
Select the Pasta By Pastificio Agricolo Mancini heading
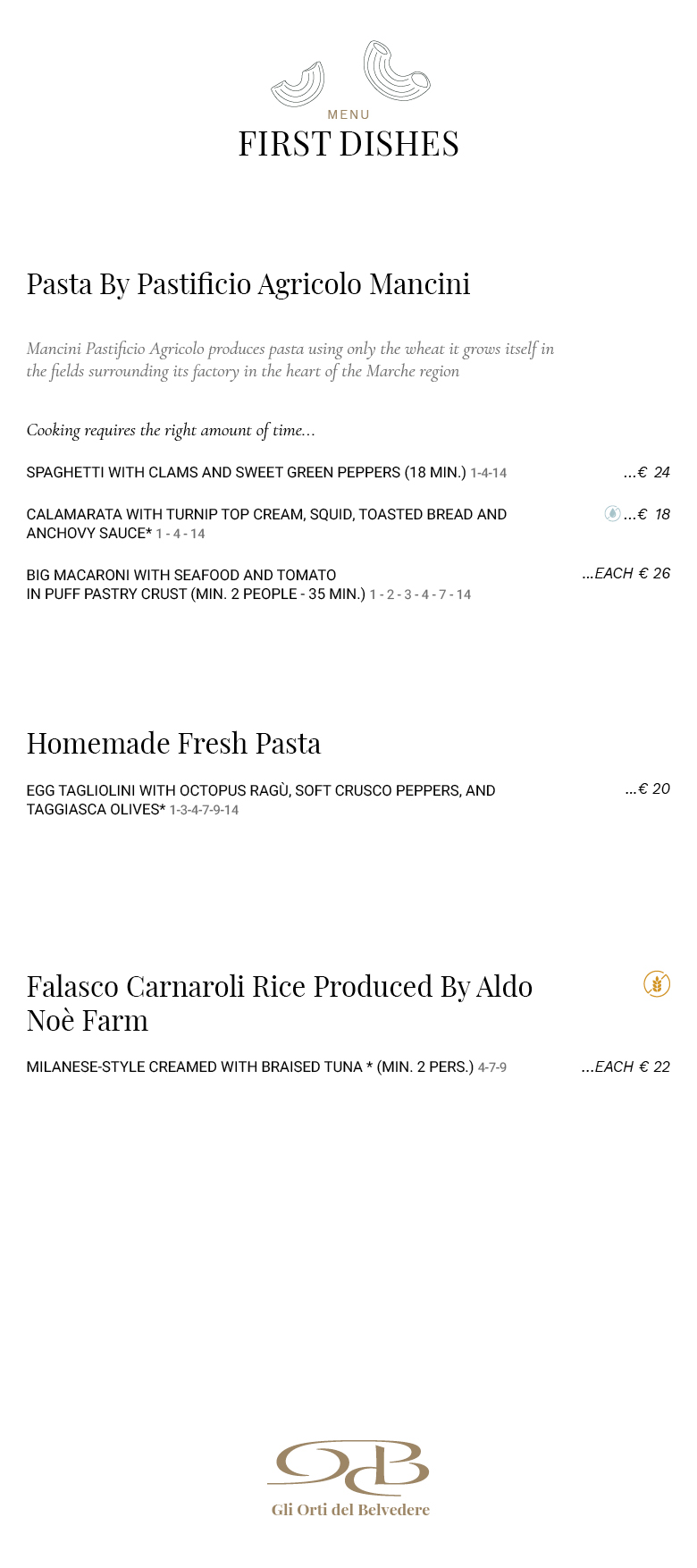tap(248, 284)
